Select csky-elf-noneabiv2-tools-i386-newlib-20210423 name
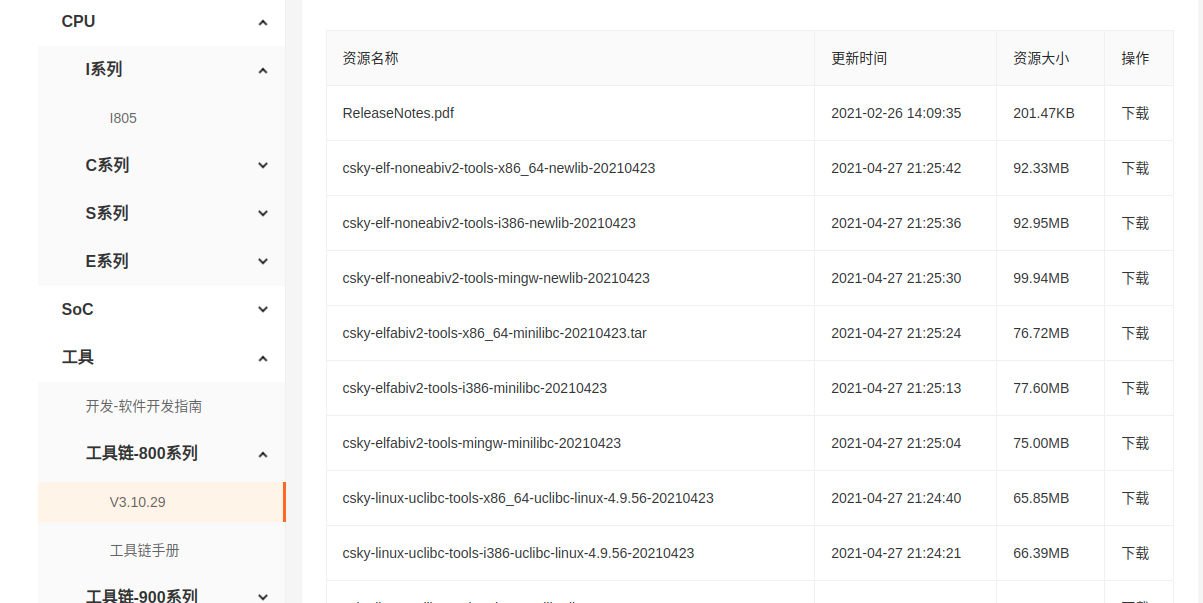Image resolution: width=1203 pixels, height=603 pixels. coord(489,223)
